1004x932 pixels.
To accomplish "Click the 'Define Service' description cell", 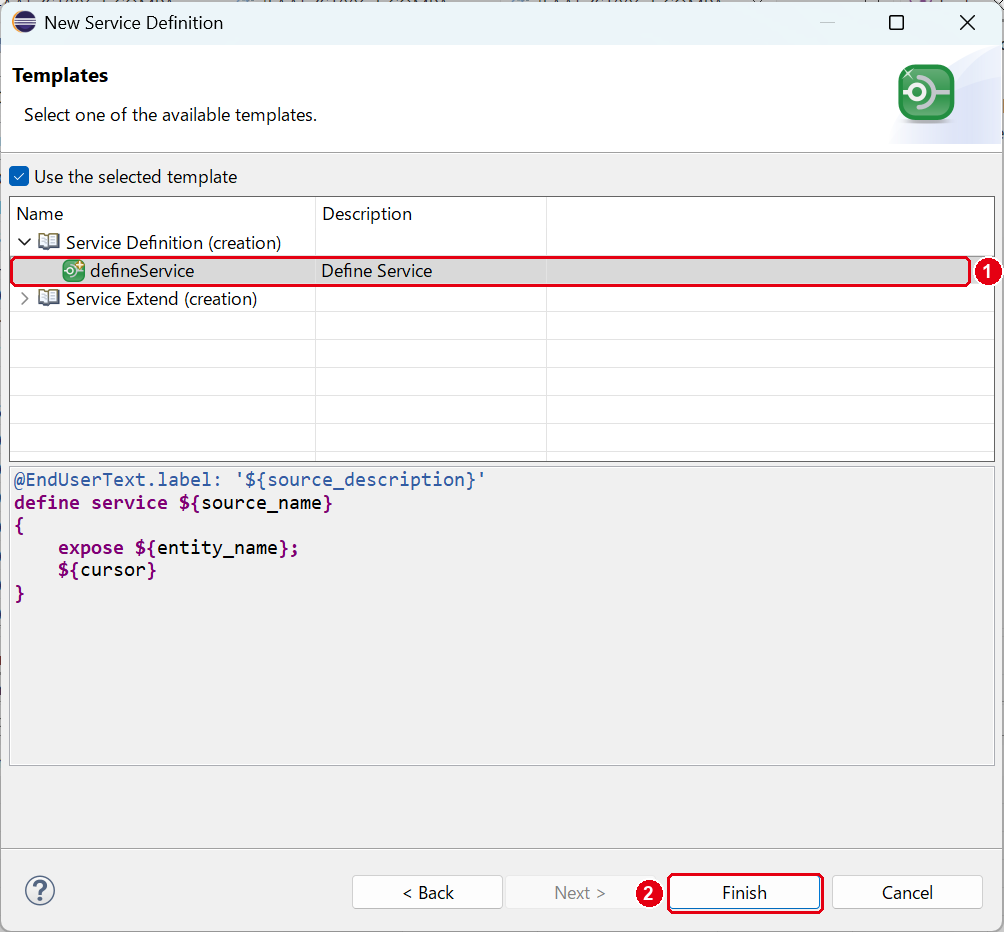I will point(376,271).
